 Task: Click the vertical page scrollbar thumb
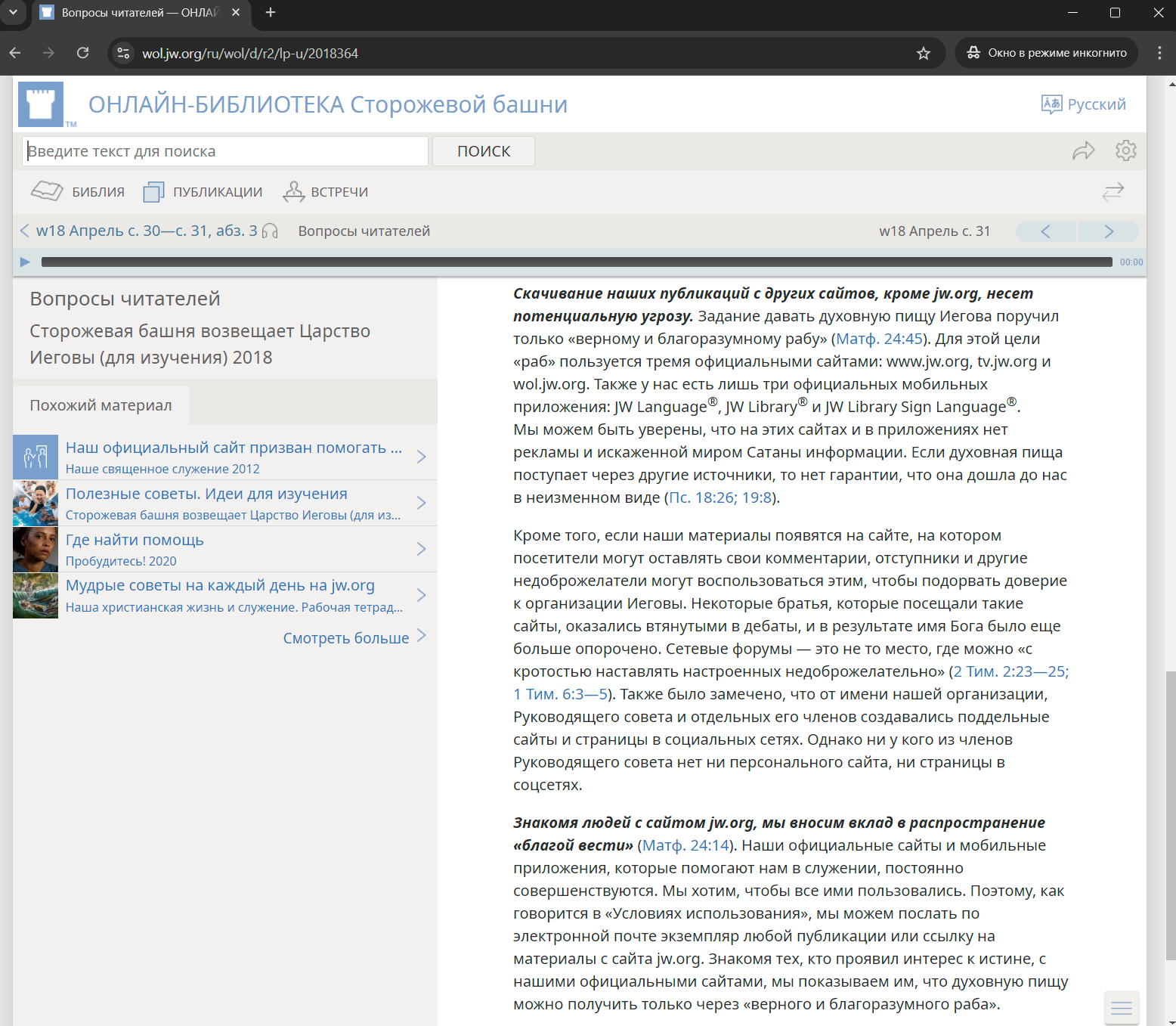tap(1171, 815)
